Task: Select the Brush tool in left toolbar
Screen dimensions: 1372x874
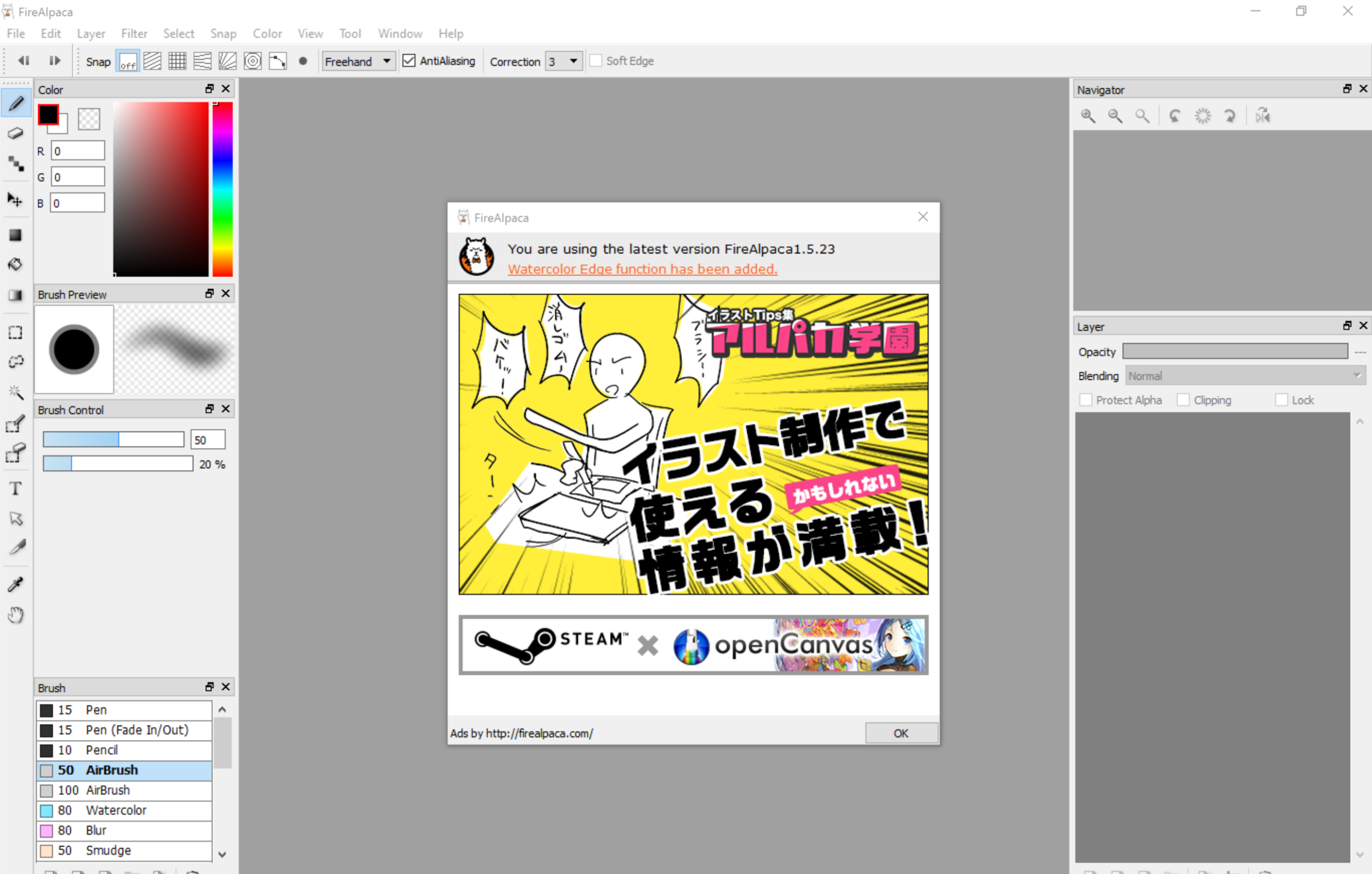Action: tap(16, 104)
